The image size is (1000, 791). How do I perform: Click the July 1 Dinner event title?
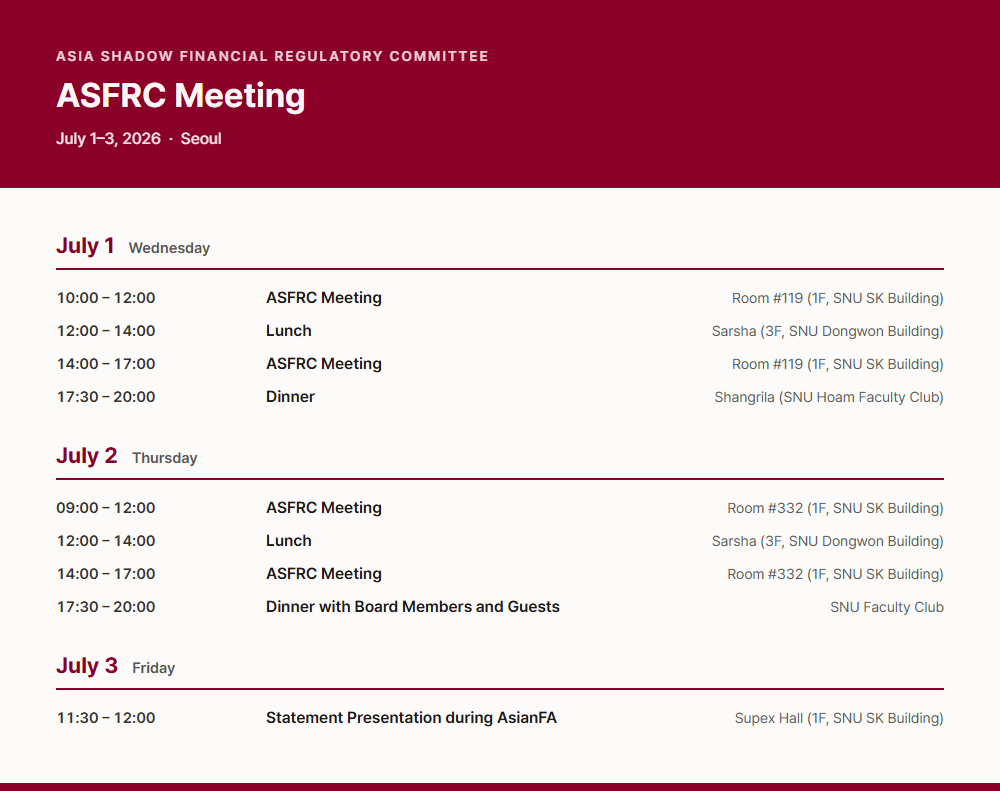290,397
